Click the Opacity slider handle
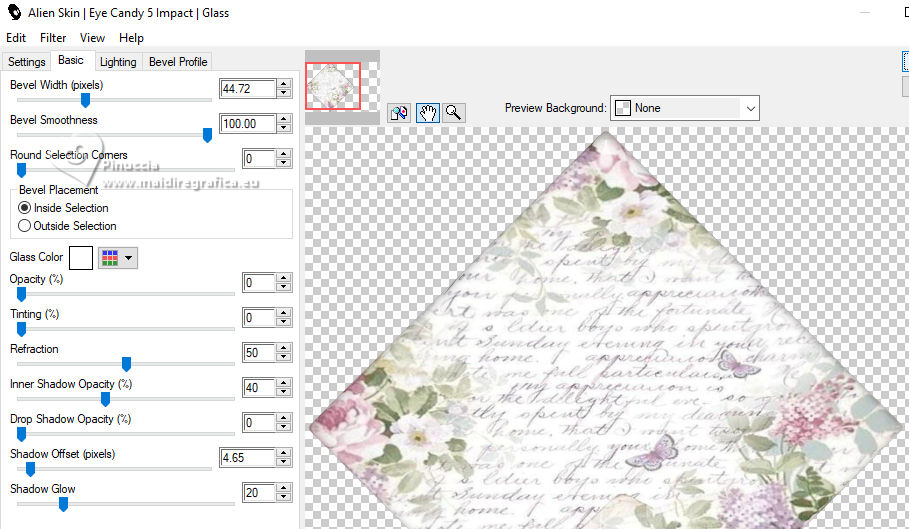The width and height of the screenshot is (909, 529). (21, 294)
